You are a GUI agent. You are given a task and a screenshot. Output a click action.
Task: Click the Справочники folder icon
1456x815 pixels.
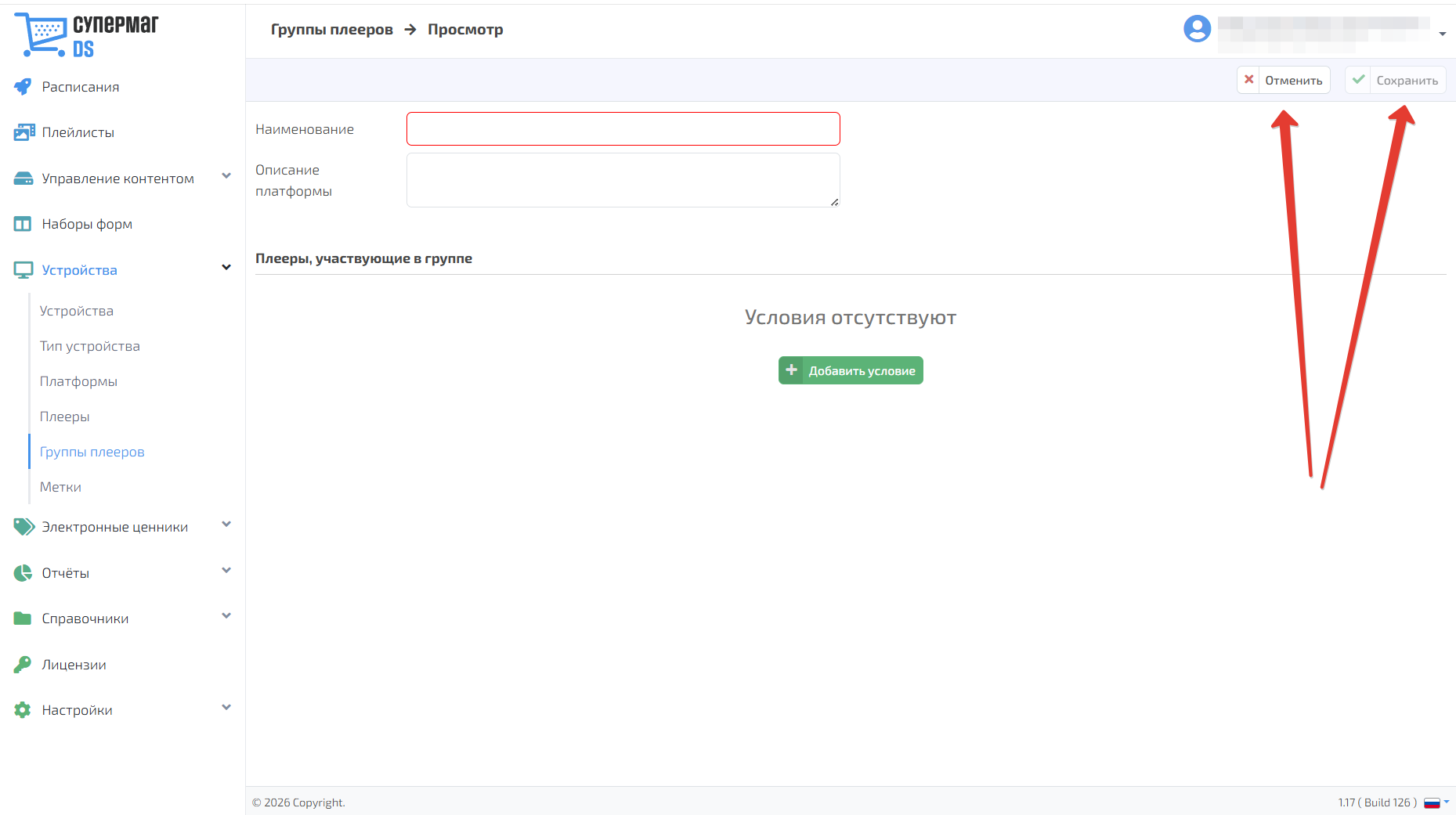(23, 618)
